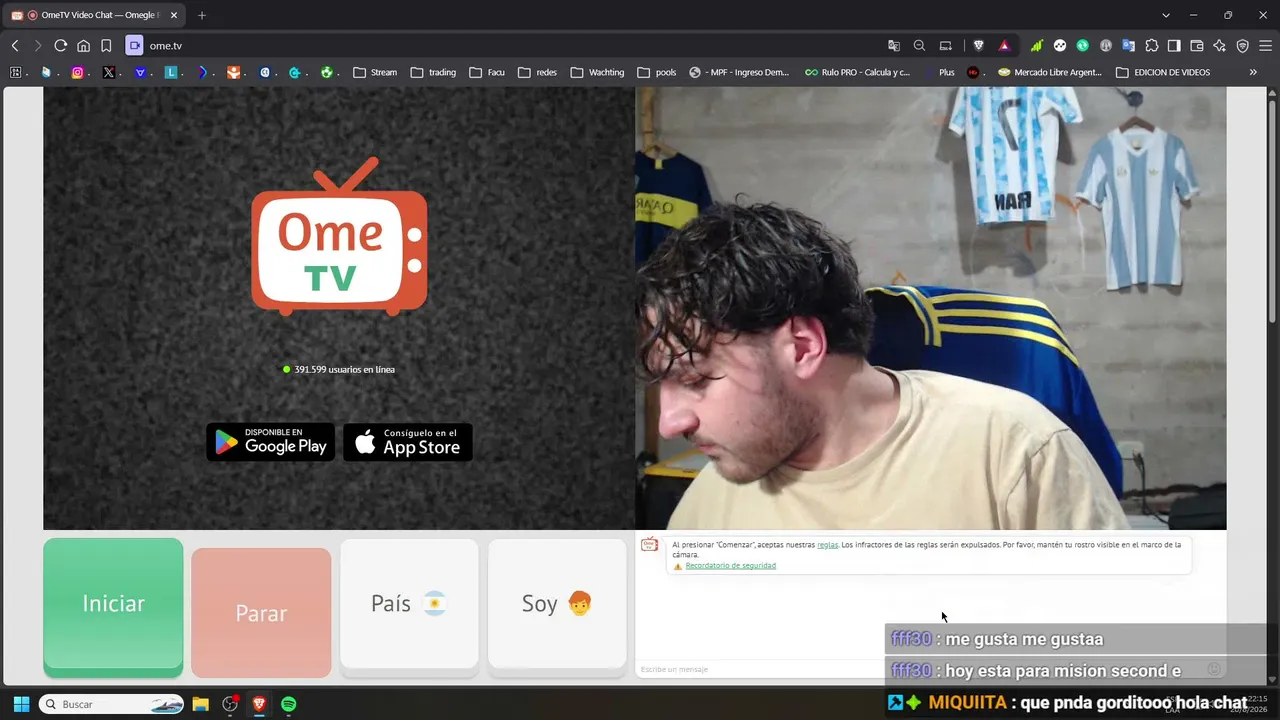This screenshot has height=720, width=1280.
Task: Open the Wachting bookmarks folder
Action: 597,72
